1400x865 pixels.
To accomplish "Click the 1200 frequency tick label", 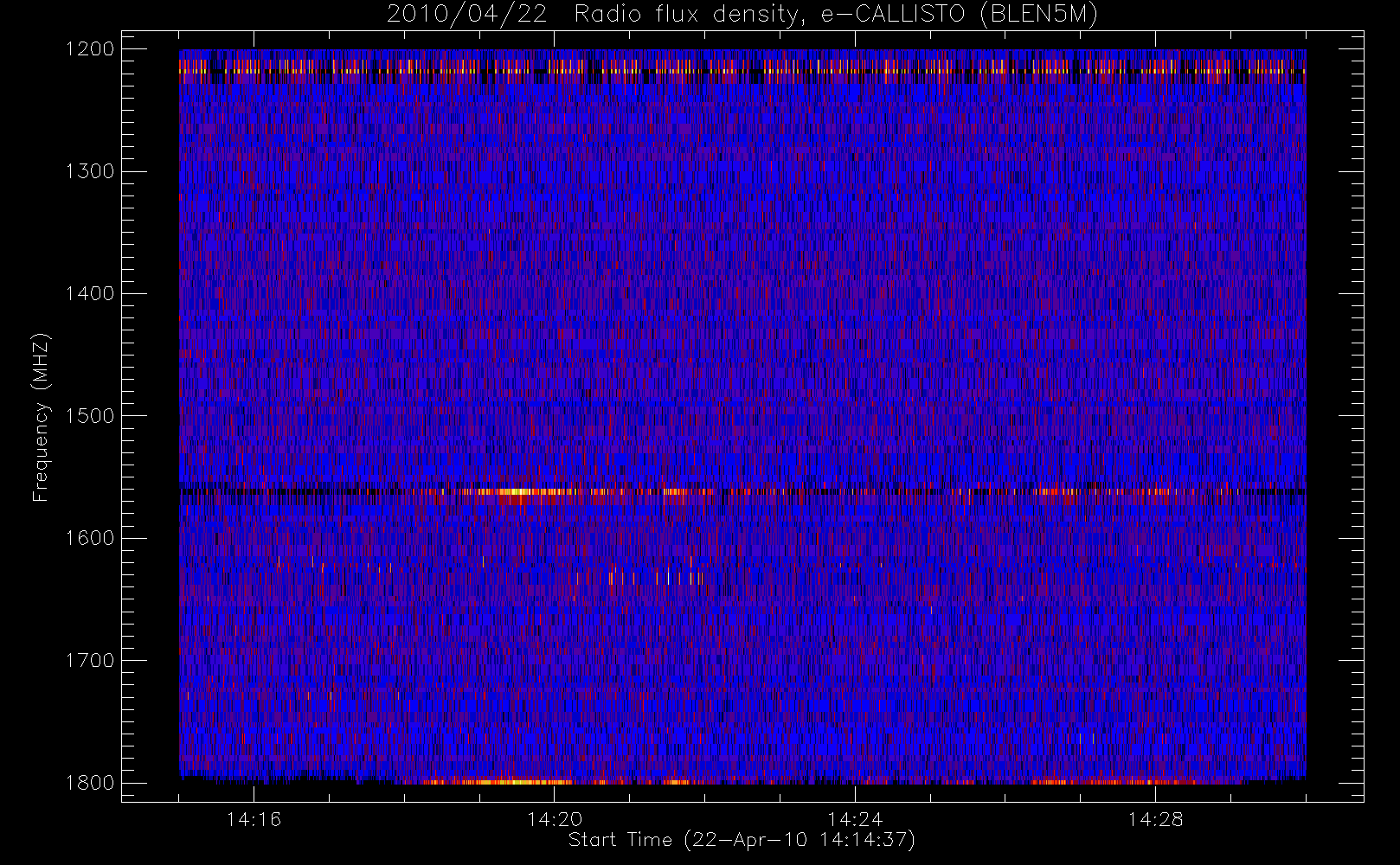I will (x=90, y=48).
